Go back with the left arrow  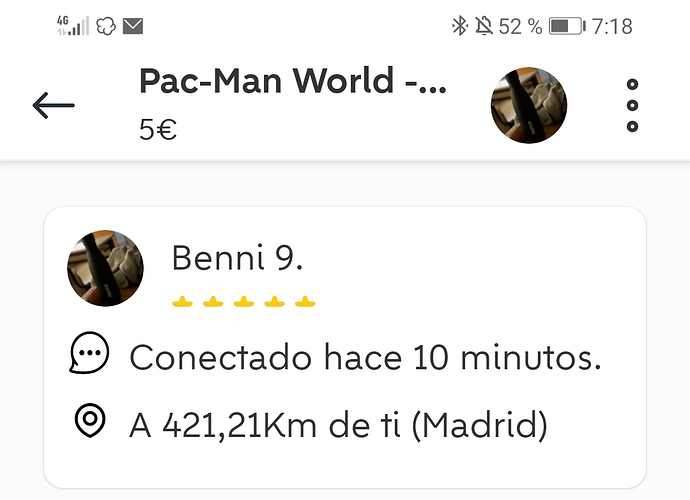point(53,105)
